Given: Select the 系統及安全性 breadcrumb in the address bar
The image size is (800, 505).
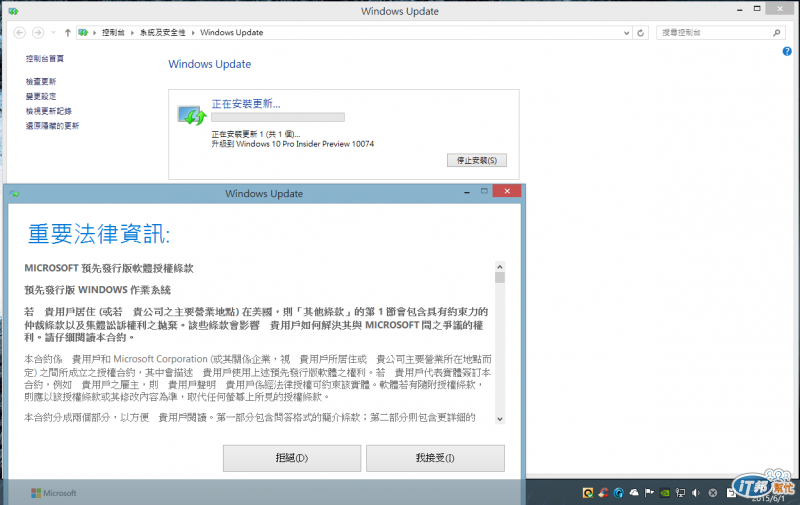Looking at the screenshot, I should pos(162,33).
